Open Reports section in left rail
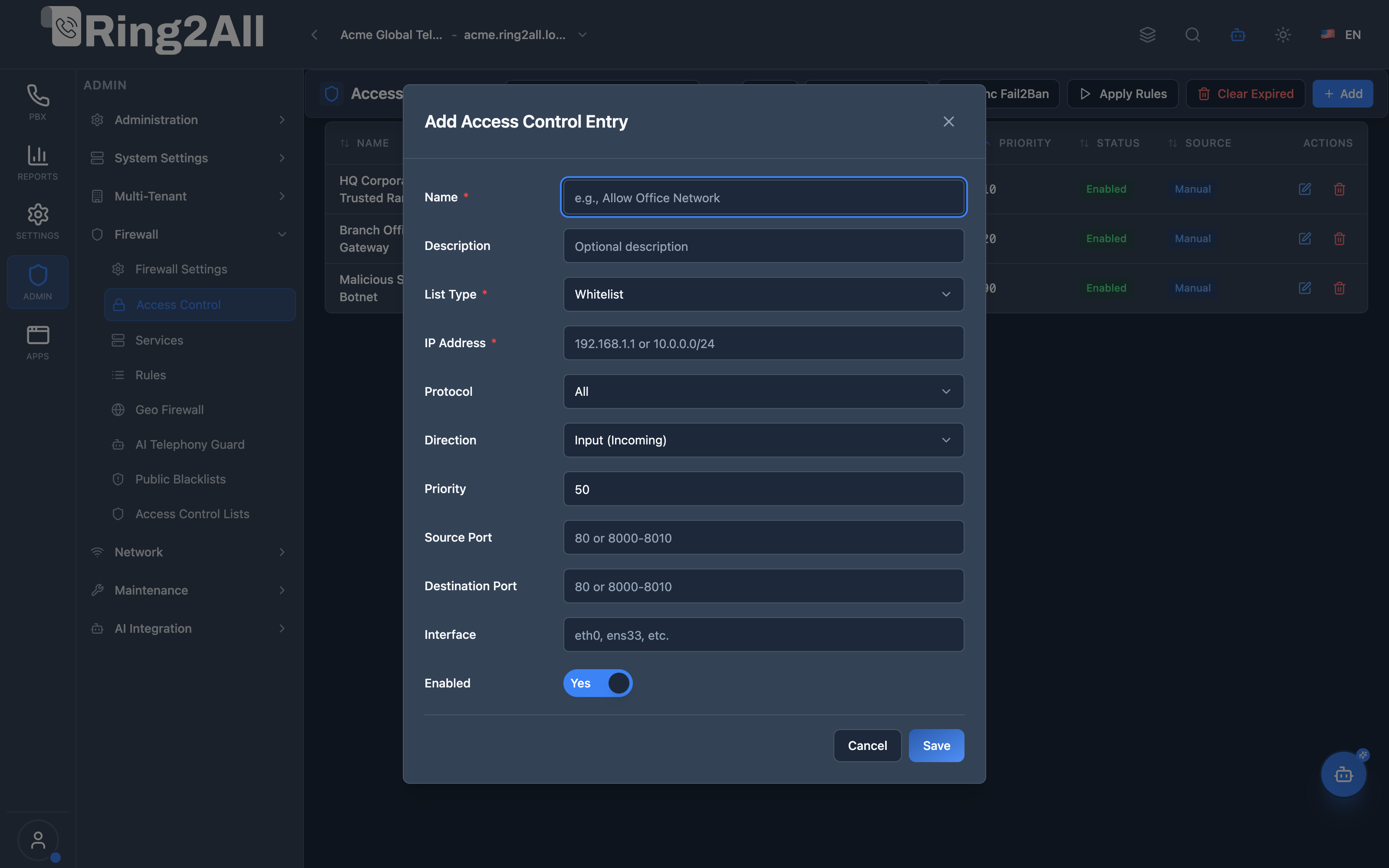 click(x=37, y=162)
